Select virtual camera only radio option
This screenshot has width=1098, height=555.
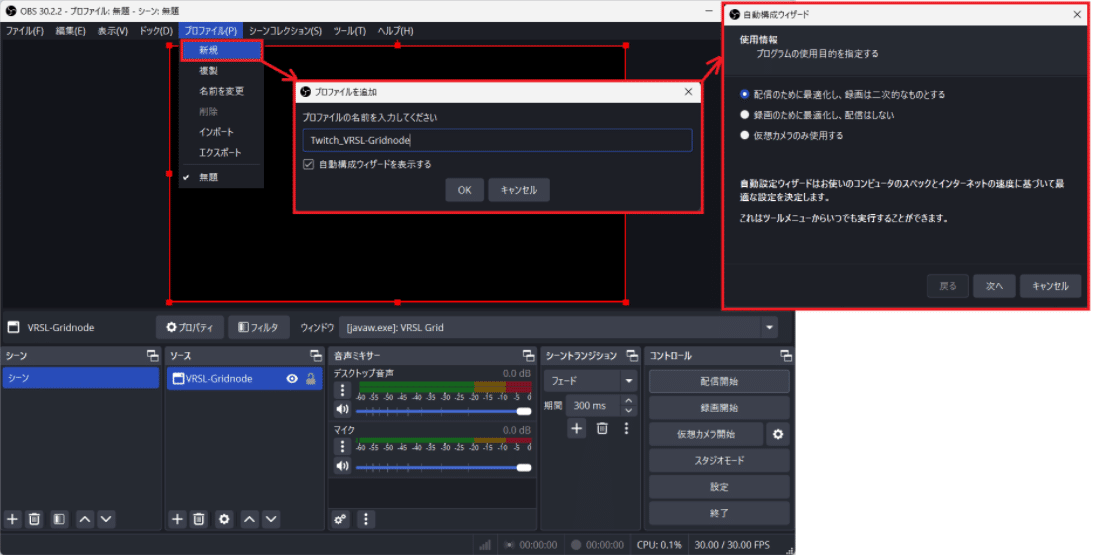pos(744,135)
